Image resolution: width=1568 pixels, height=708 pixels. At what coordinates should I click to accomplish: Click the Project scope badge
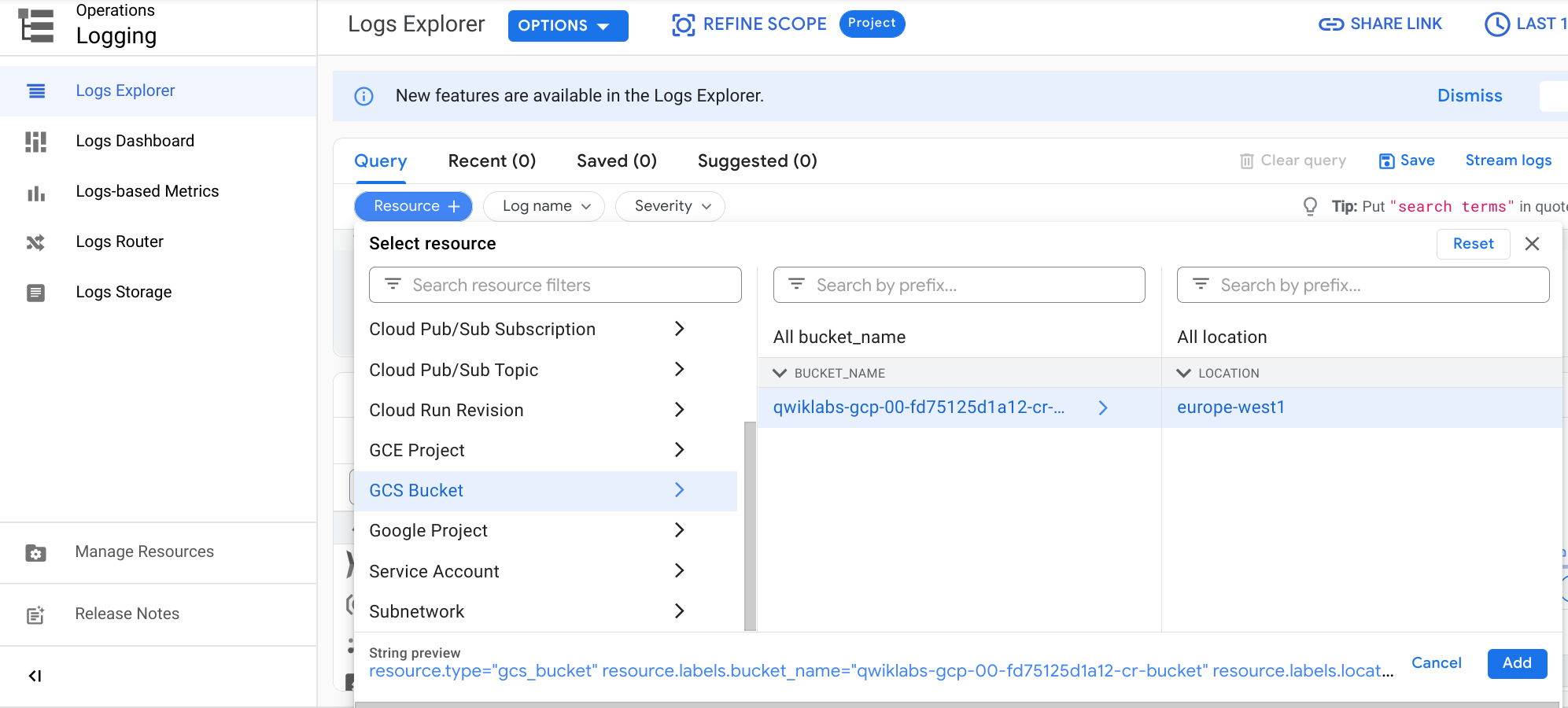pos(872,24)
